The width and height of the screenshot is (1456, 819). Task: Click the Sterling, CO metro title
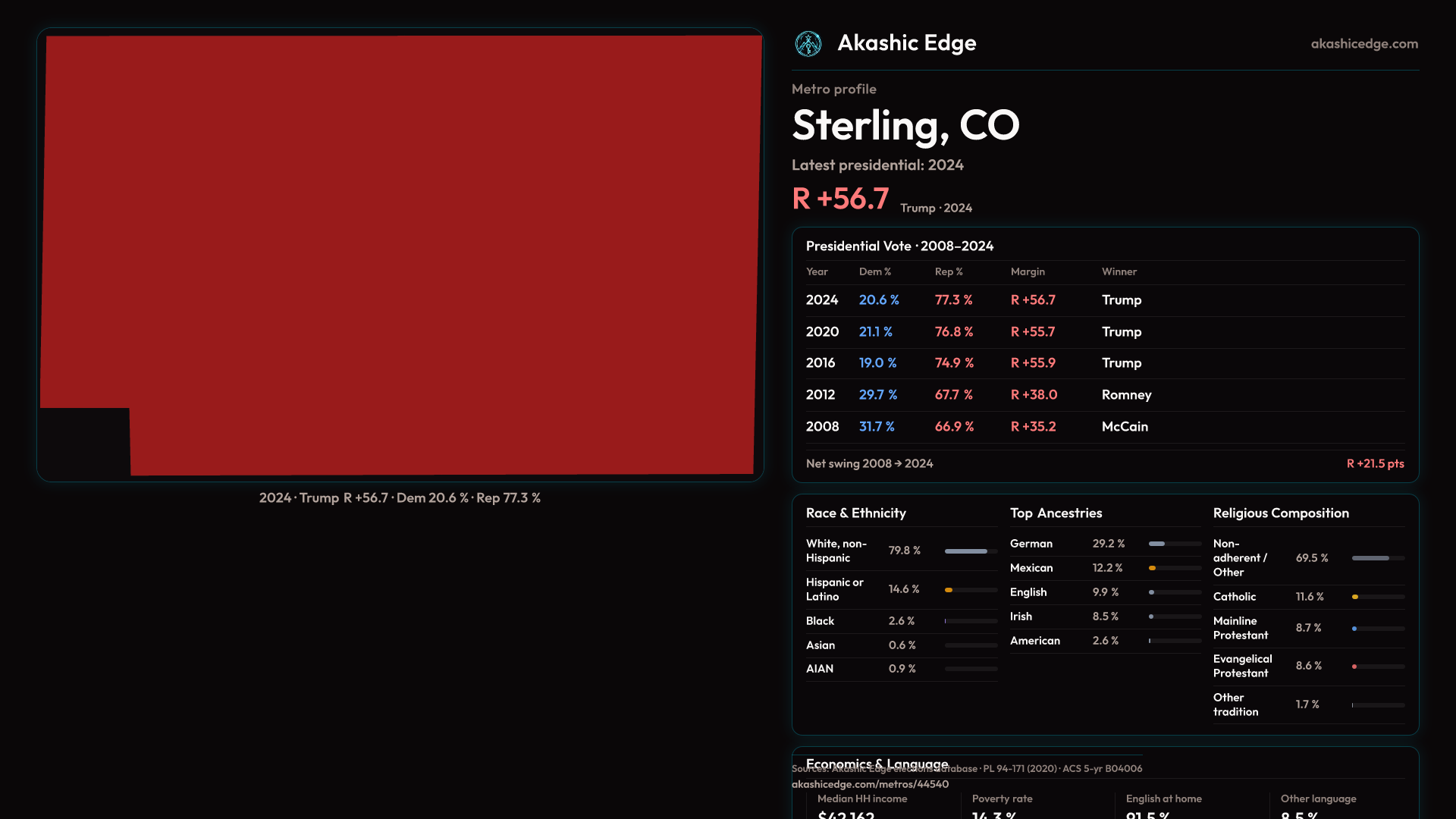point(905,126)
